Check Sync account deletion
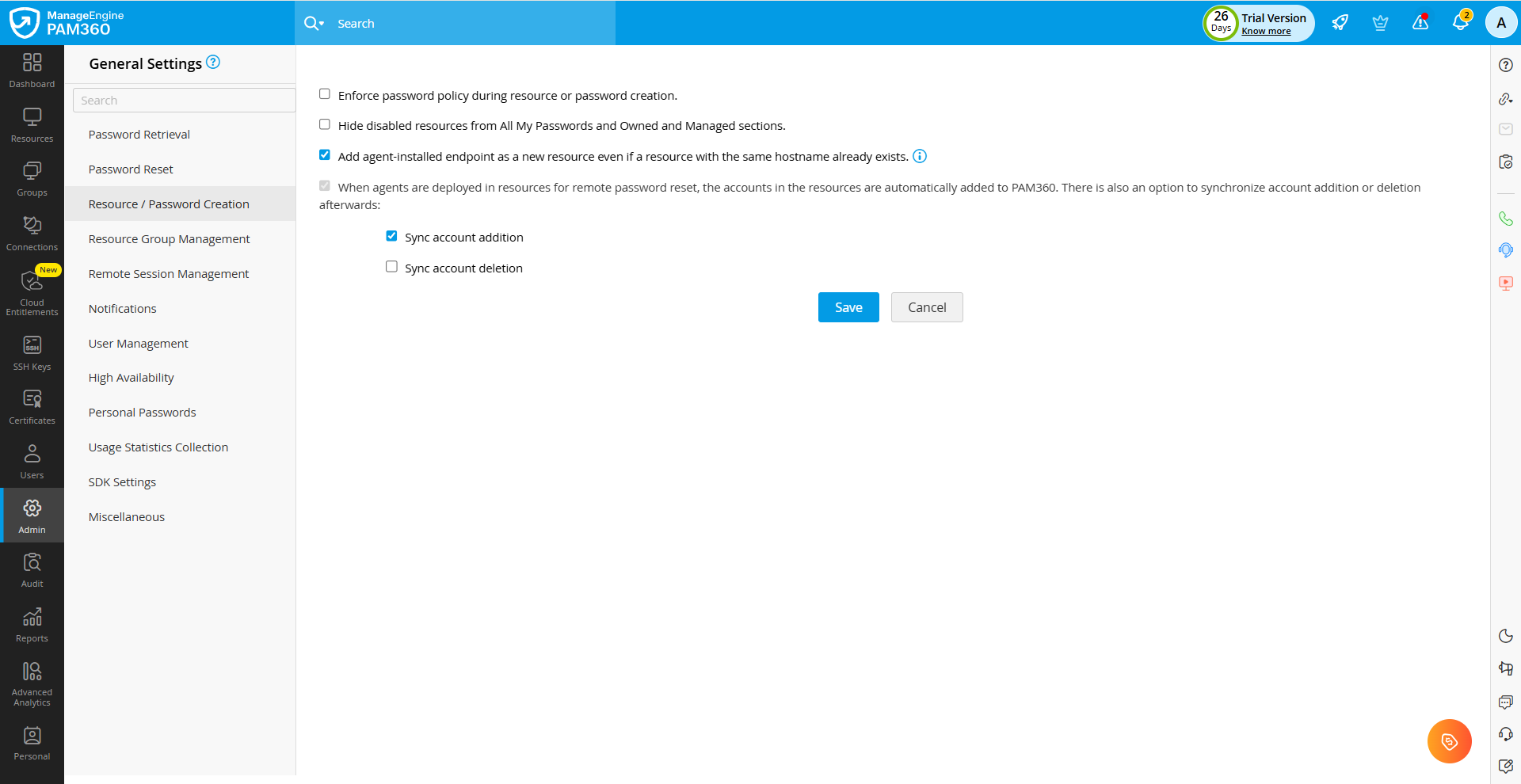Screen dimensions: 1521x784 [x=391, y=266]
